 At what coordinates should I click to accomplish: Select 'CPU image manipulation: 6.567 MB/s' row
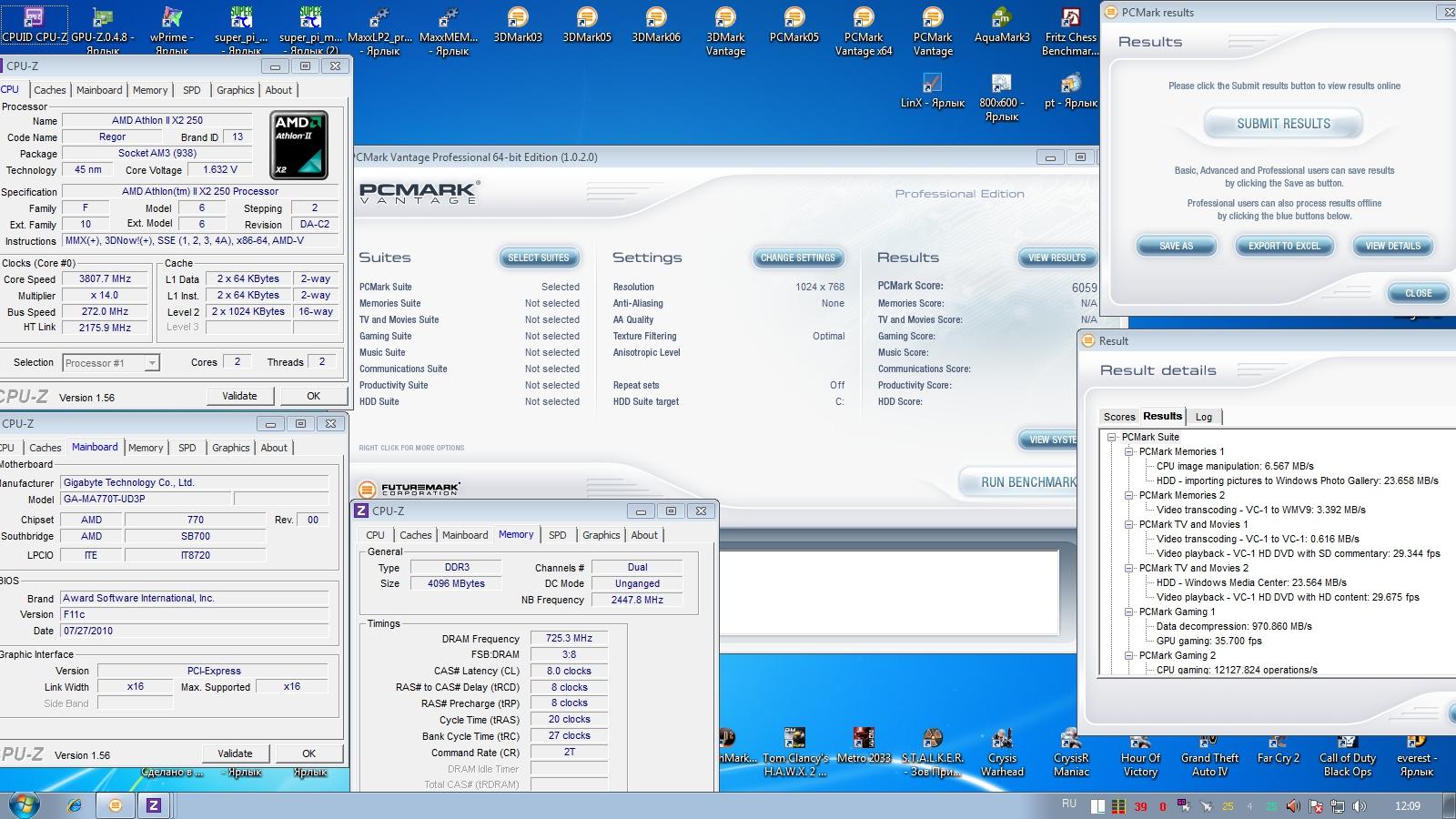1235,466
